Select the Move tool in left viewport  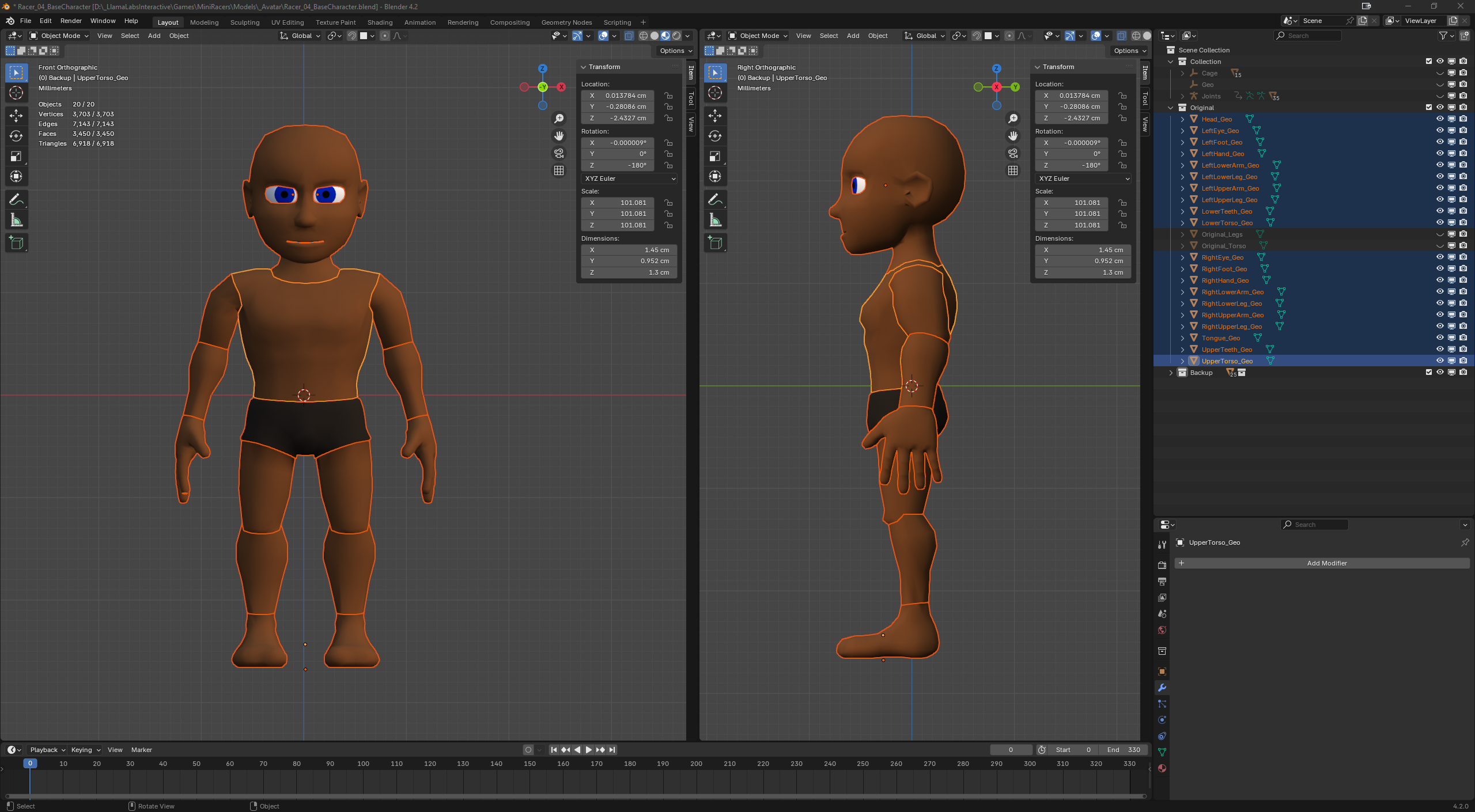point(16,116)
